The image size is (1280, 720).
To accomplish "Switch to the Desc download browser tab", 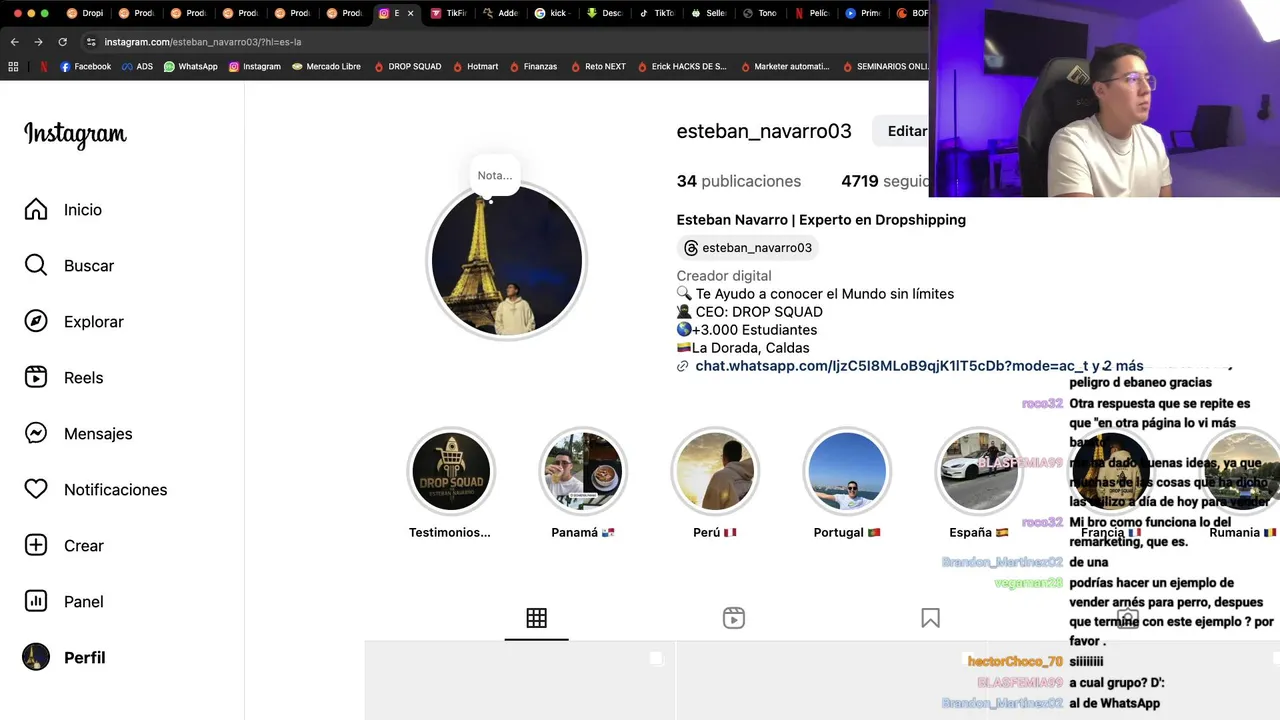I will tap(604, 13).
